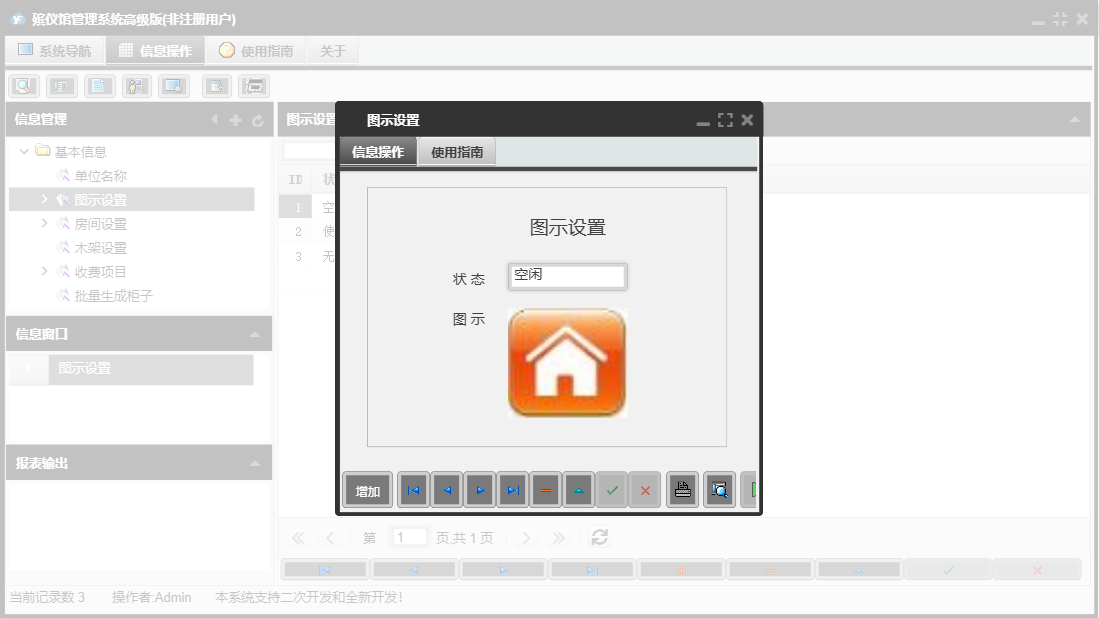Switch to the 使用指南 tab in dialog
1099x618 pixels.
point(456,151)
